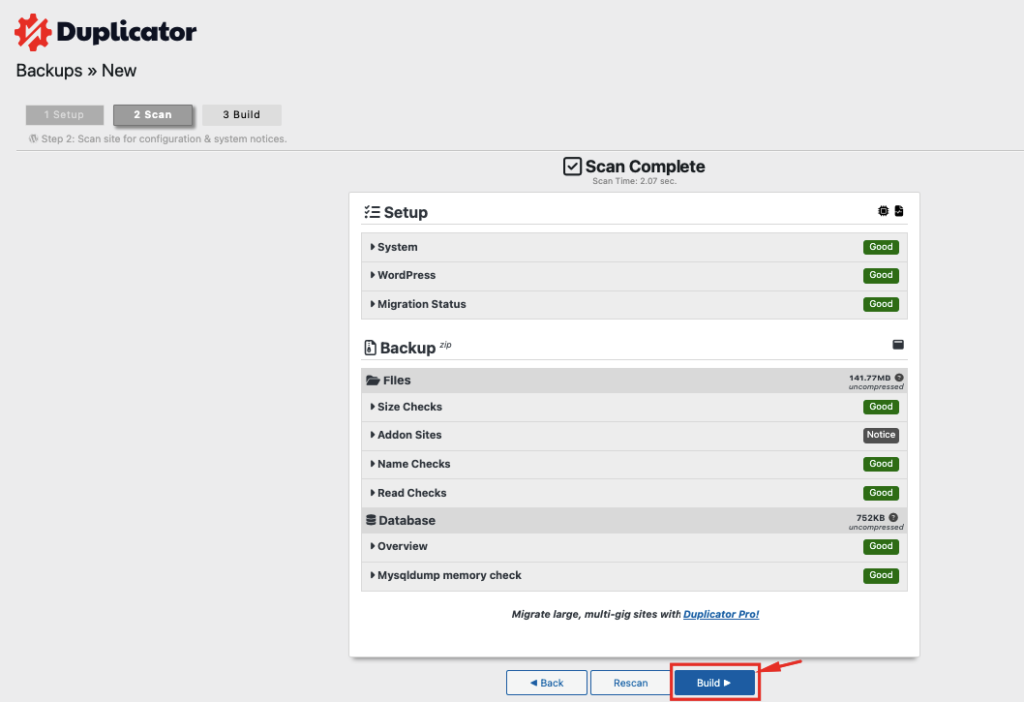Image resolution: width=1024 pixels, height=702 pixels.
Task: Click the Good badge for Migration Status
Action: point(881,304)
